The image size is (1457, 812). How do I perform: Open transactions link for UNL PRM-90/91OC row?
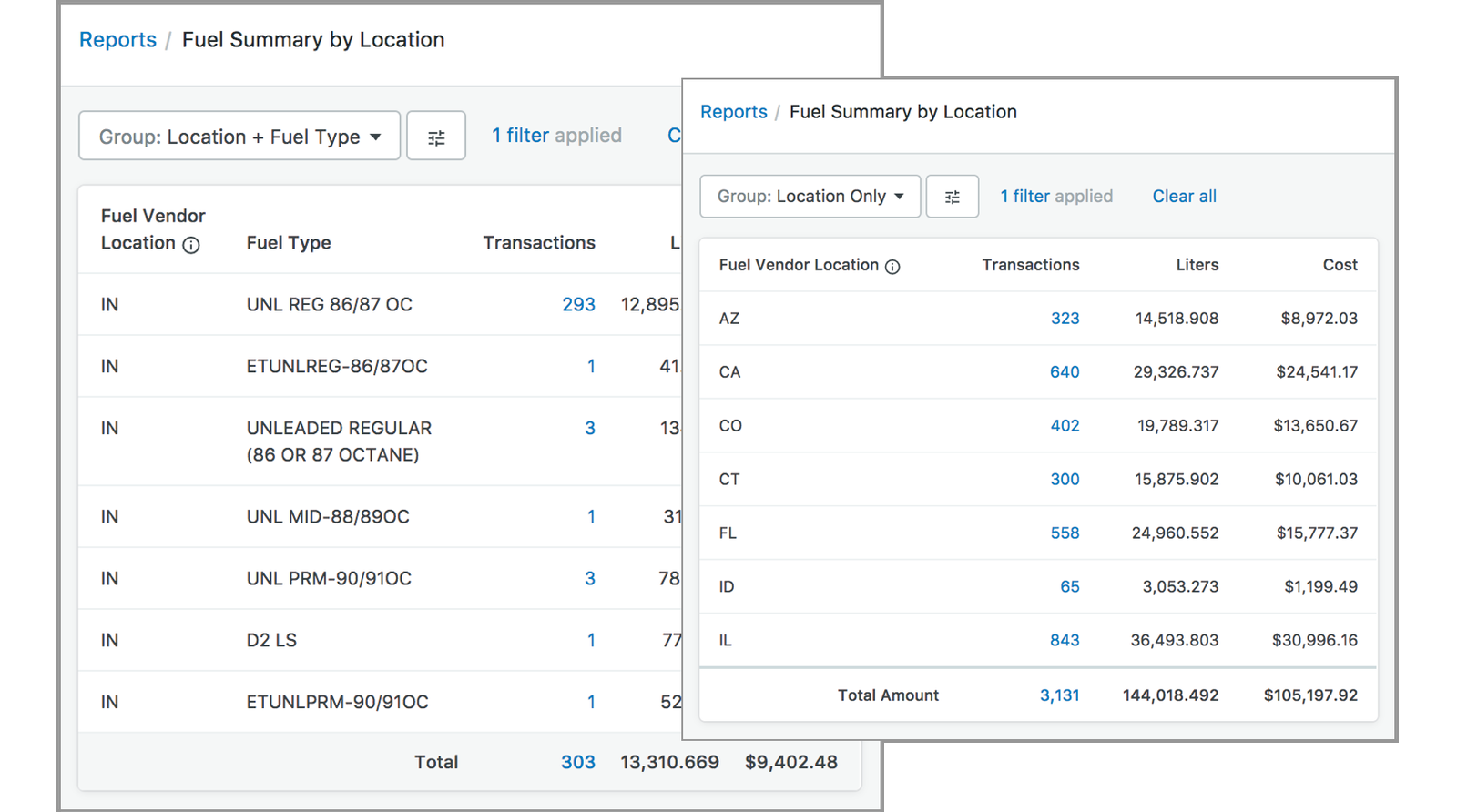point(590,579)
